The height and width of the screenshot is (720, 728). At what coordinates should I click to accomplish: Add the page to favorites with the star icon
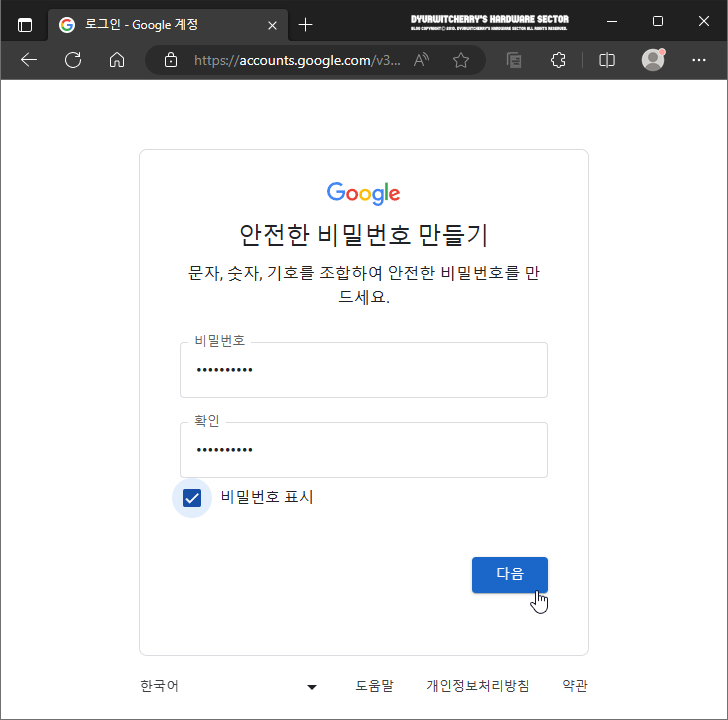pos(461,60)
